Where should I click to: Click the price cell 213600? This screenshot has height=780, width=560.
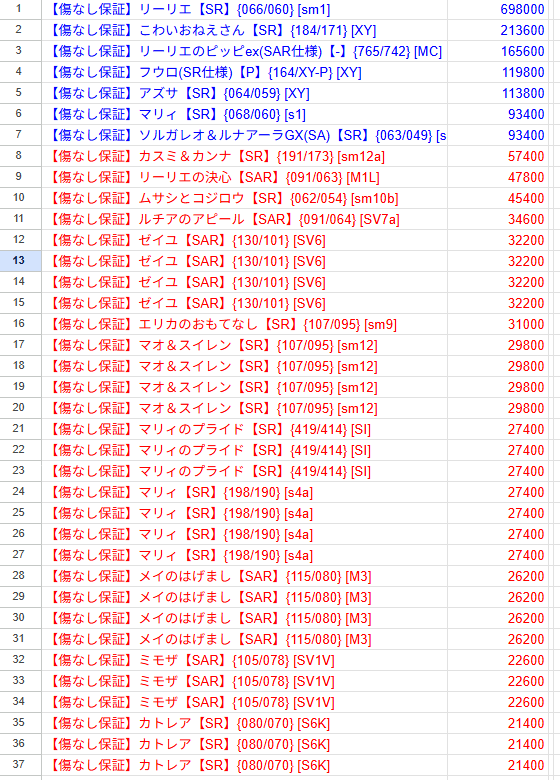tap(497, 30)
